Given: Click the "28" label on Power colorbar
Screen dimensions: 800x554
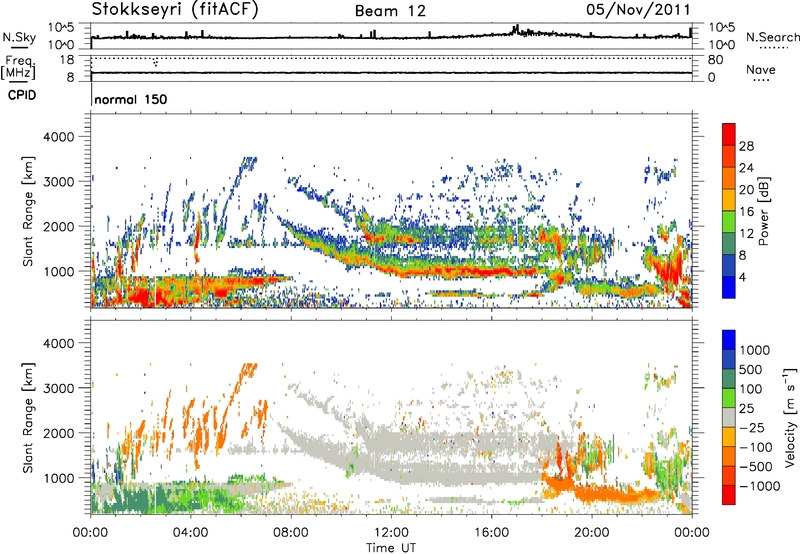Looking at the screenshot, I should (x=746, y=146).
